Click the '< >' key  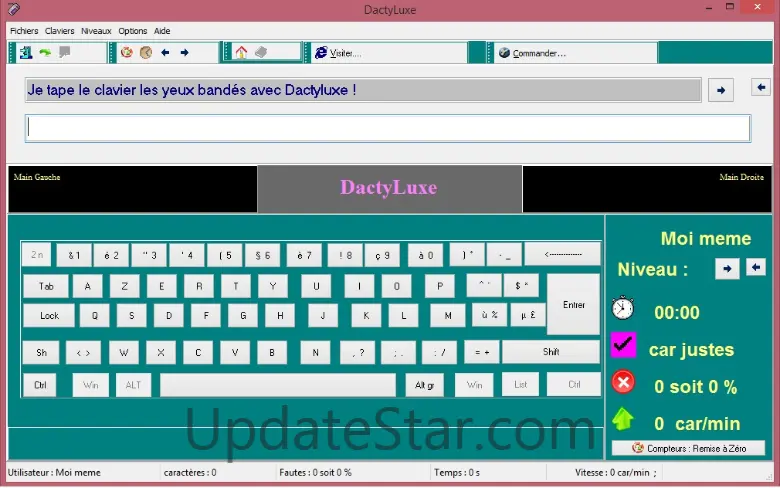[83, 353]
